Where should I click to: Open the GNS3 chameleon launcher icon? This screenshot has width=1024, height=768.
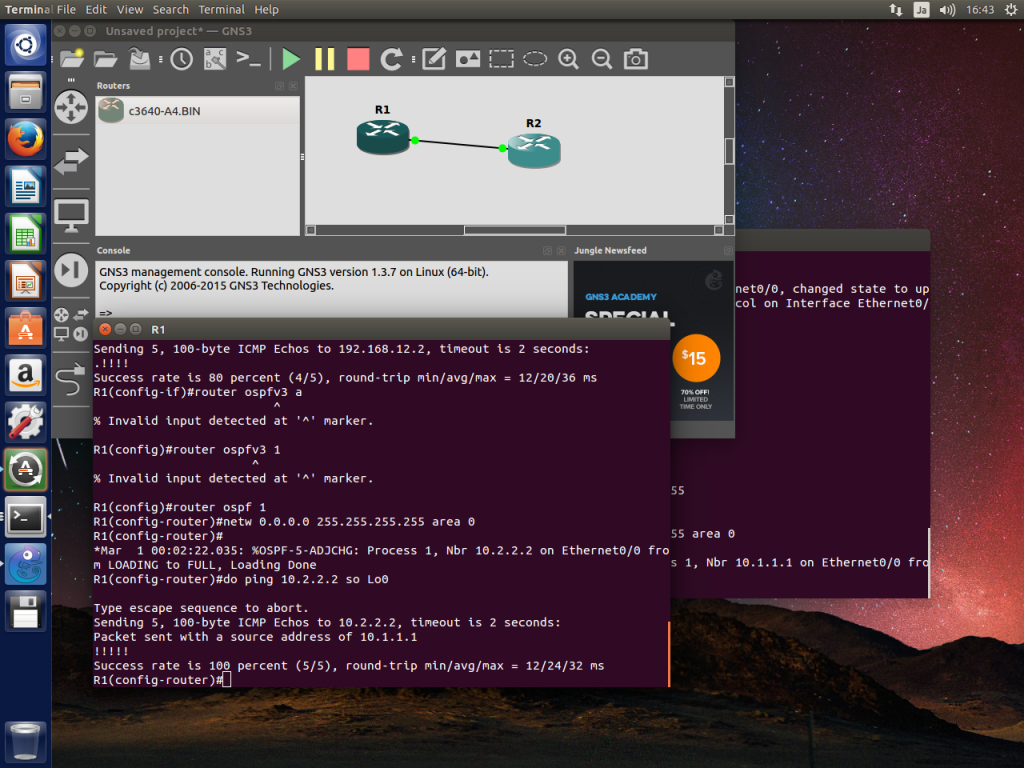point(25,564)
